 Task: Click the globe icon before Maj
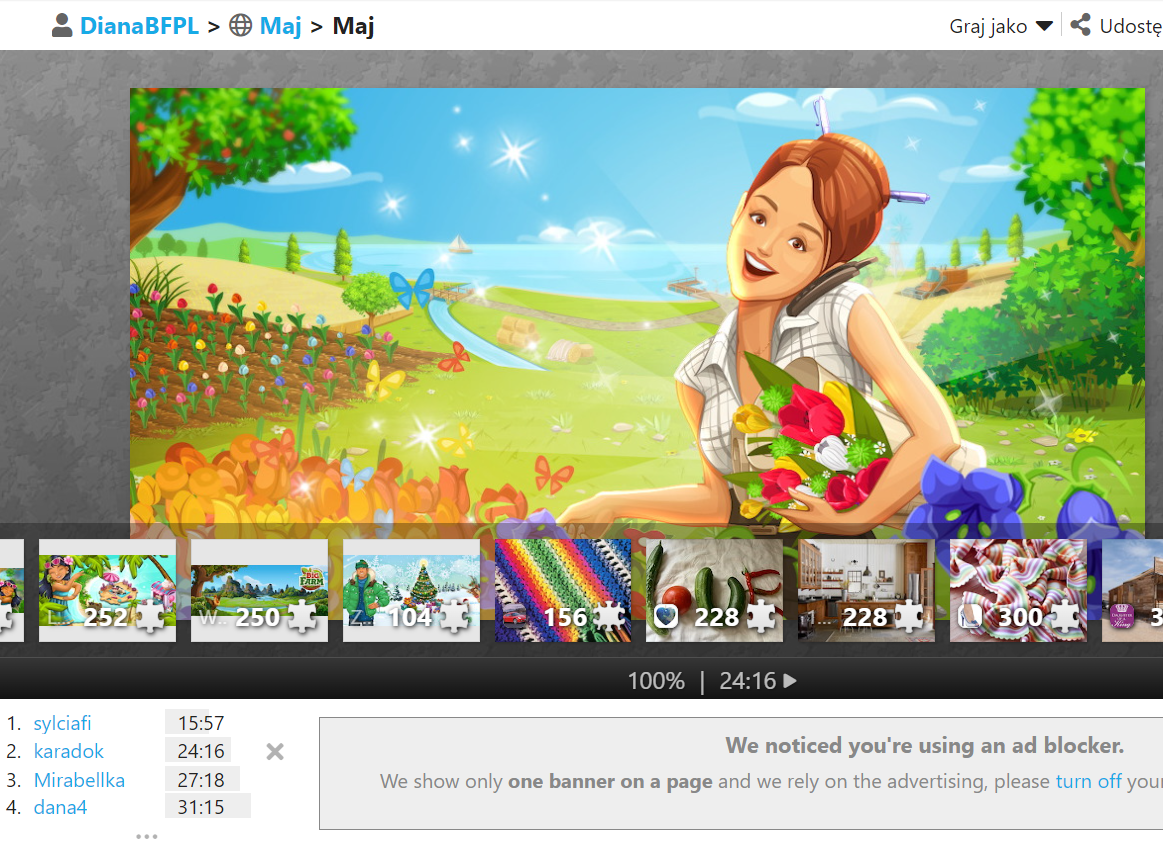click(x=240, y=26)
